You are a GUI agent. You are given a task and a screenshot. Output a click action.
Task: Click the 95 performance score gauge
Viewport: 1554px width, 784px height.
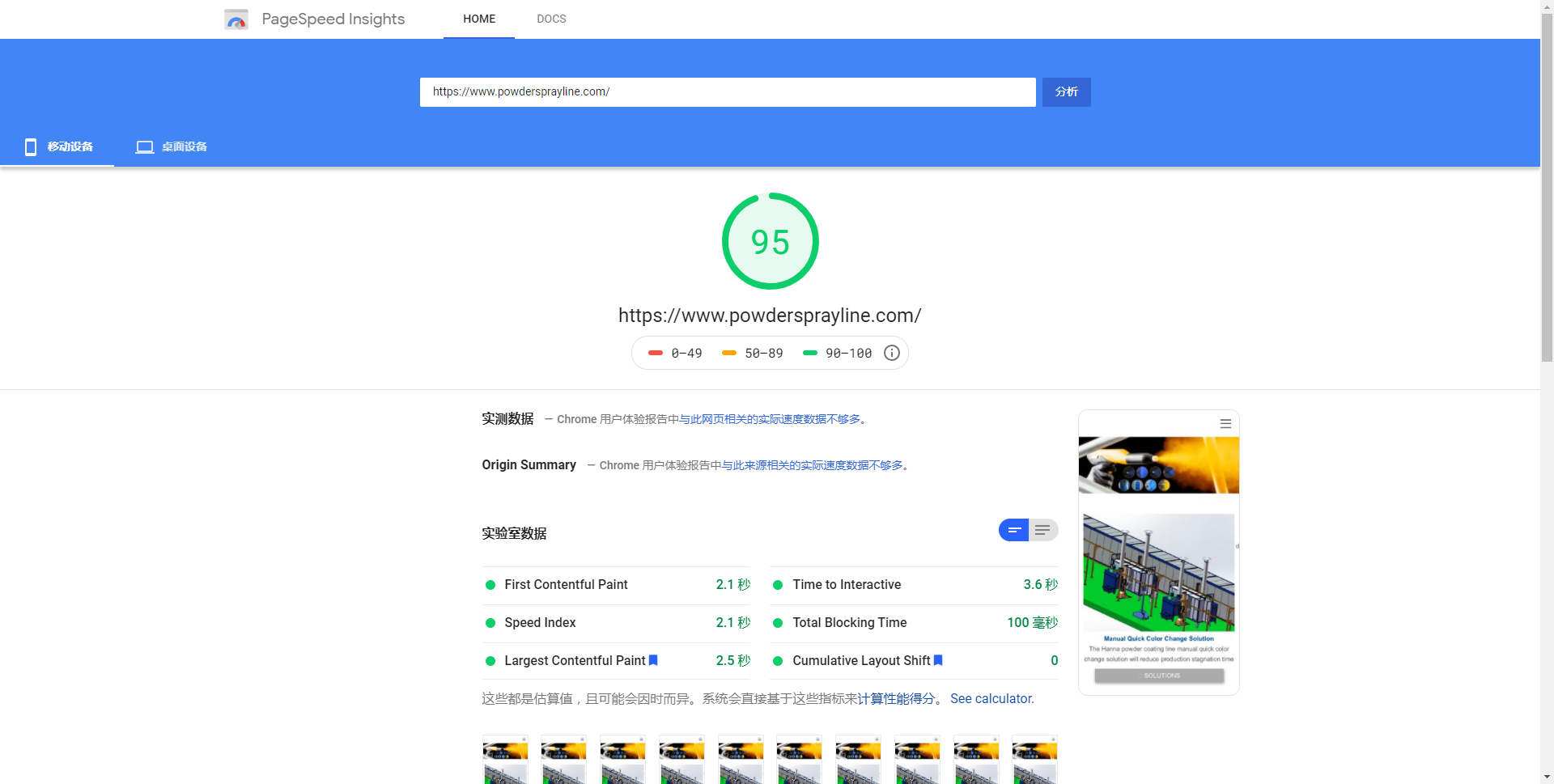point(770,241)
